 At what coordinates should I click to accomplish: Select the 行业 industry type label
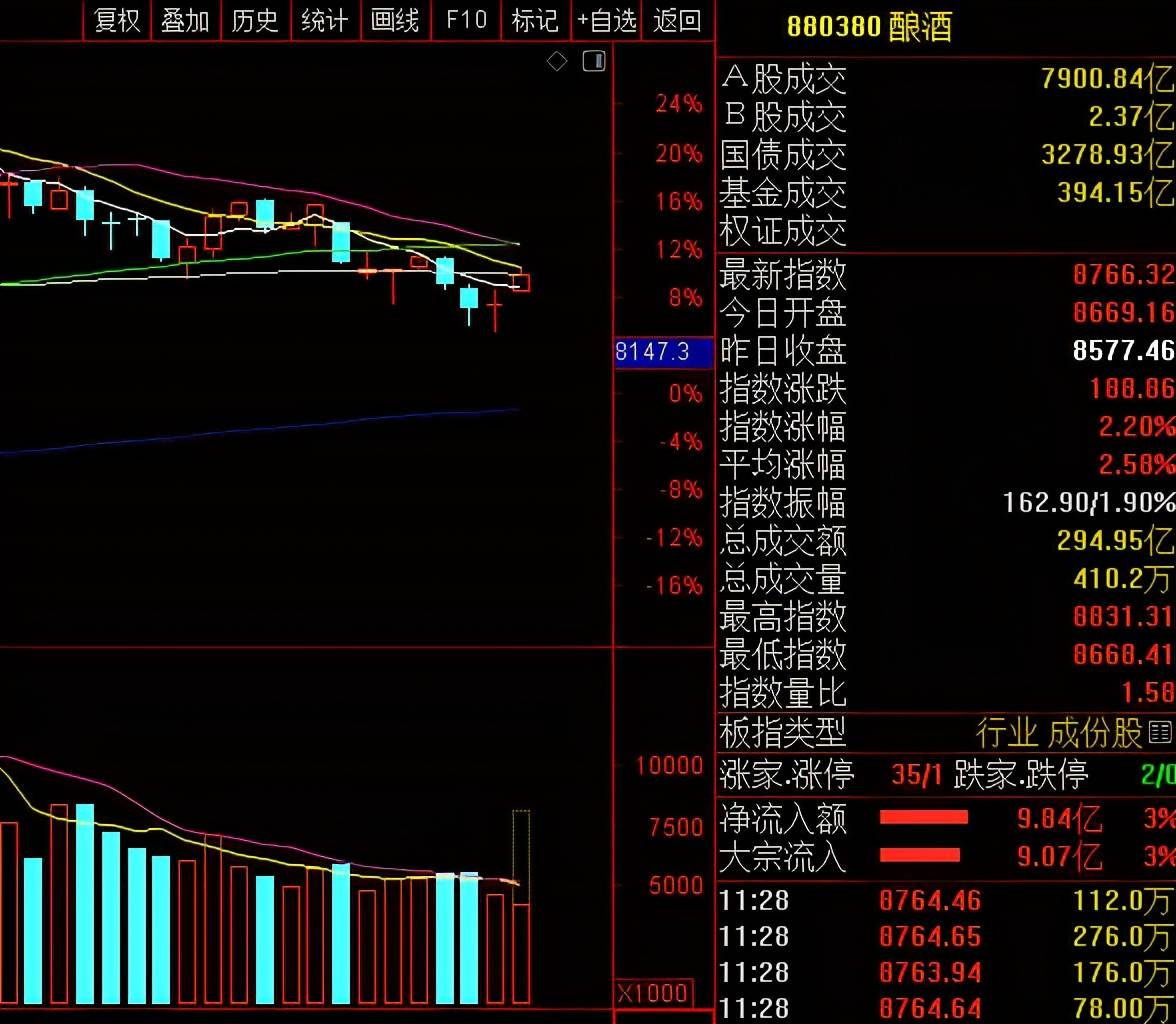coord(1007,733)
